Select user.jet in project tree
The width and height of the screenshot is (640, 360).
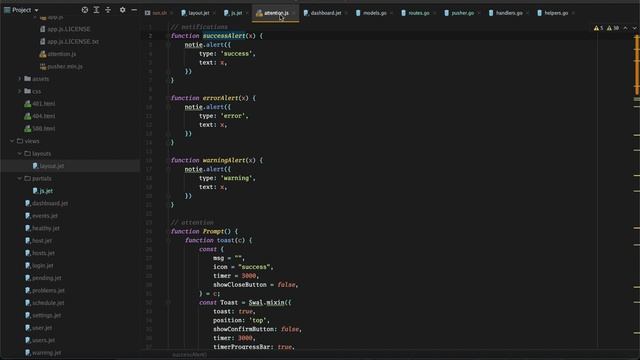[38, 328]
